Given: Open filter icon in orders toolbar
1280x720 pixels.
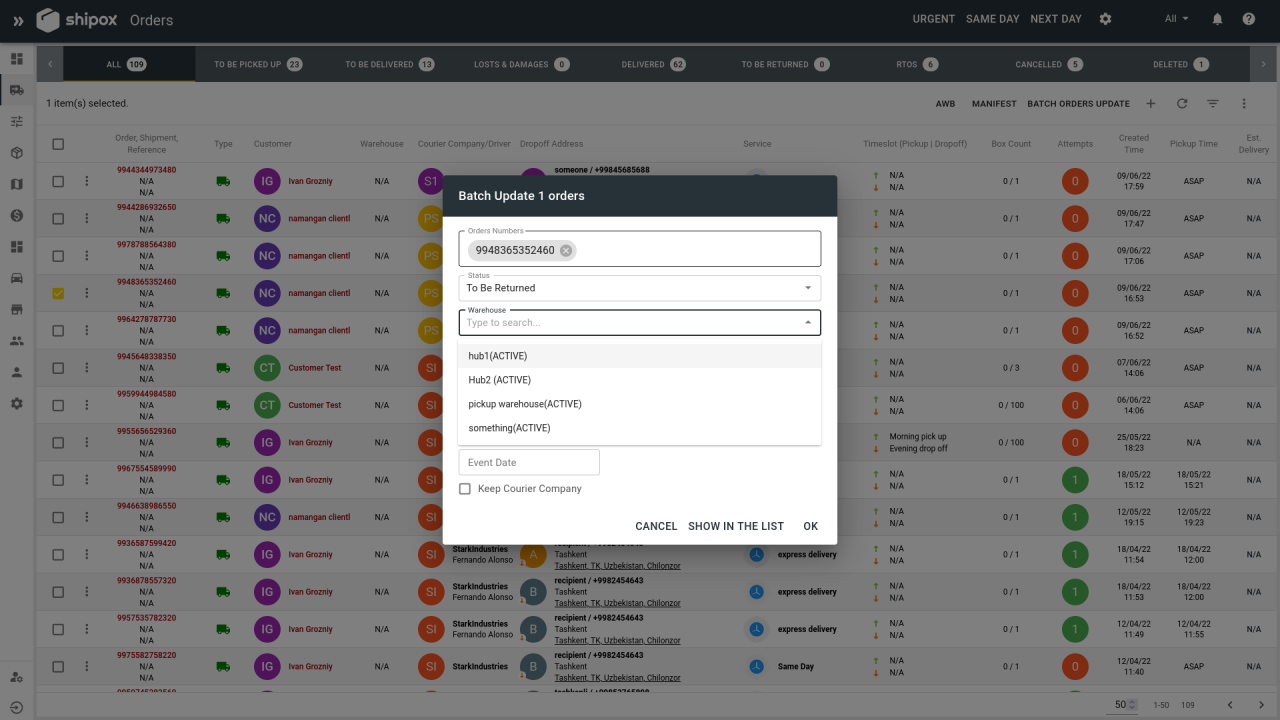Looking at the screenshot, I should (1213, 104).
